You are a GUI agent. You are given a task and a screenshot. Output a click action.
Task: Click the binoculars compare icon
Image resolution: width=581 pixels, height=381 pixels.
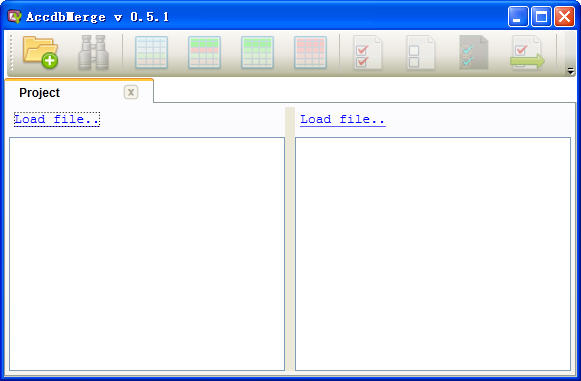tap(93, 52)
